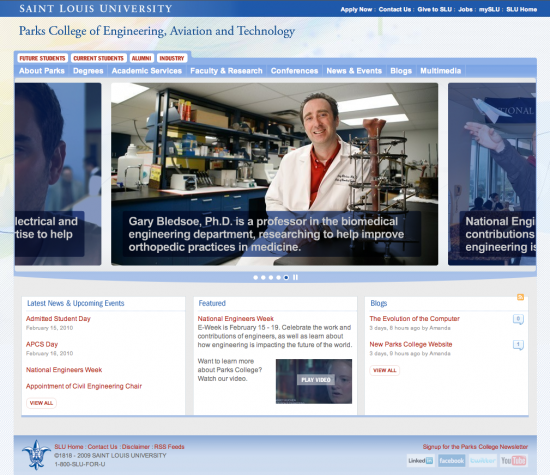Open National Engineers Week in Latest News
This screenshot has width=550, height=475.
pyautogui.click(x=64, y=370)
